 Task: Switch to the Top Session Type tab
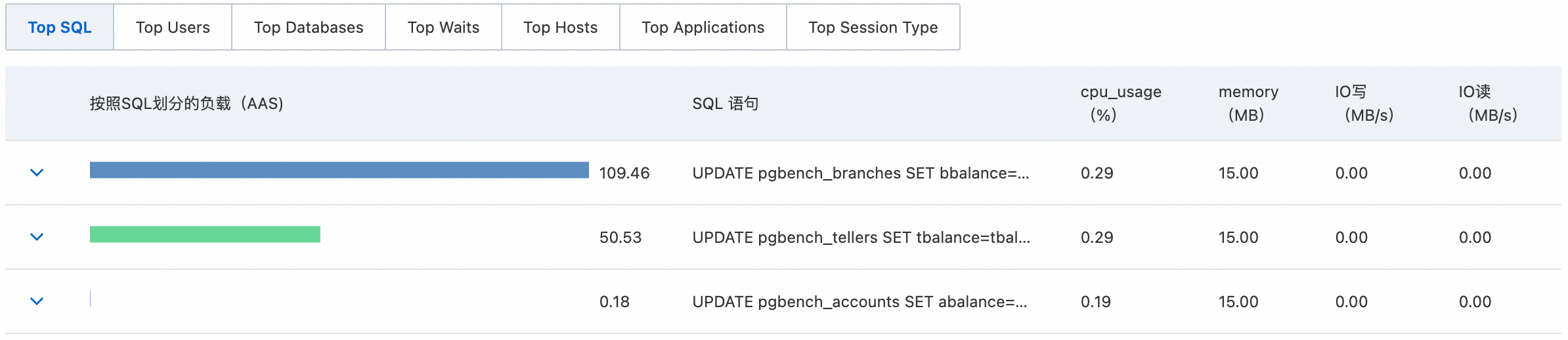pyautogui.click(x=873, y=28)
